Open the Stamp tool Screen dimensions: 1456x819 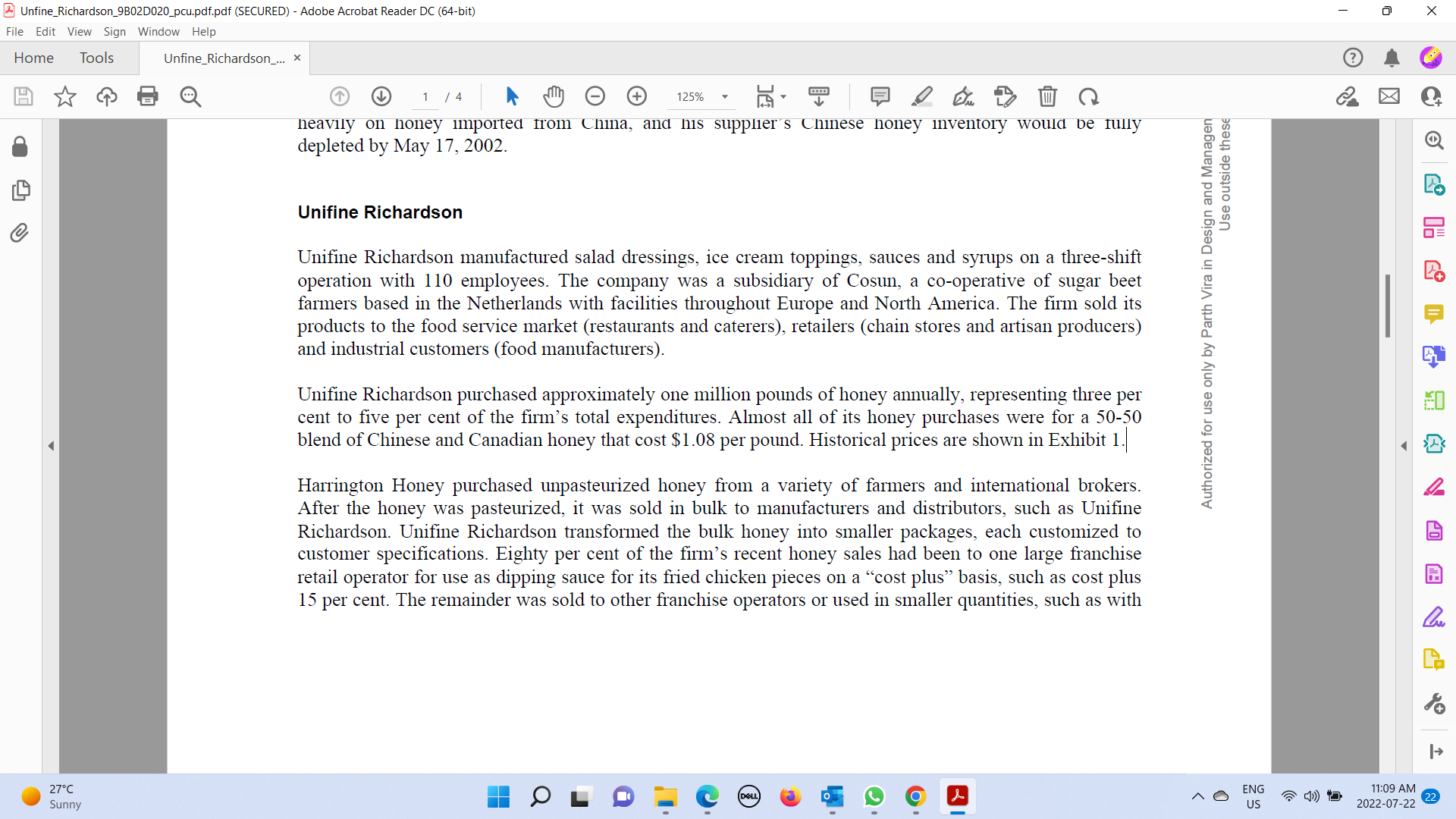click(1006, 96)
